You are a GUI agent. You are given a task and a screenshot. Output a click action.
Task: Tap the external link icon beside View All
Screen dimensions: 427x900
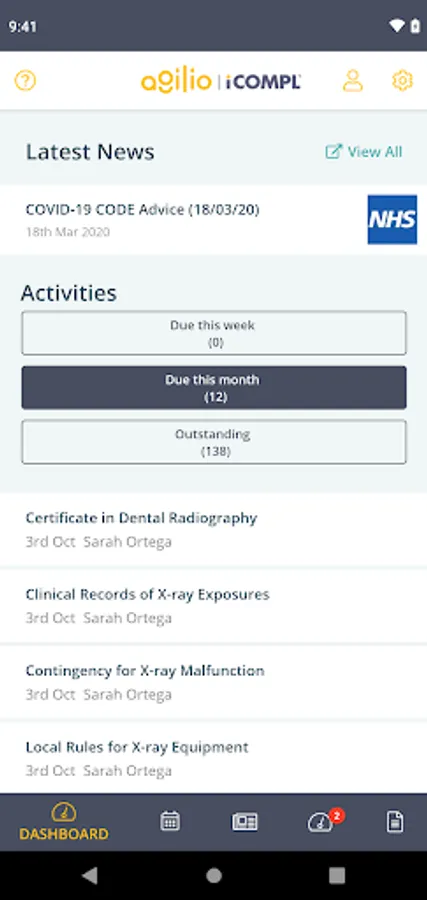click(333, 152)
